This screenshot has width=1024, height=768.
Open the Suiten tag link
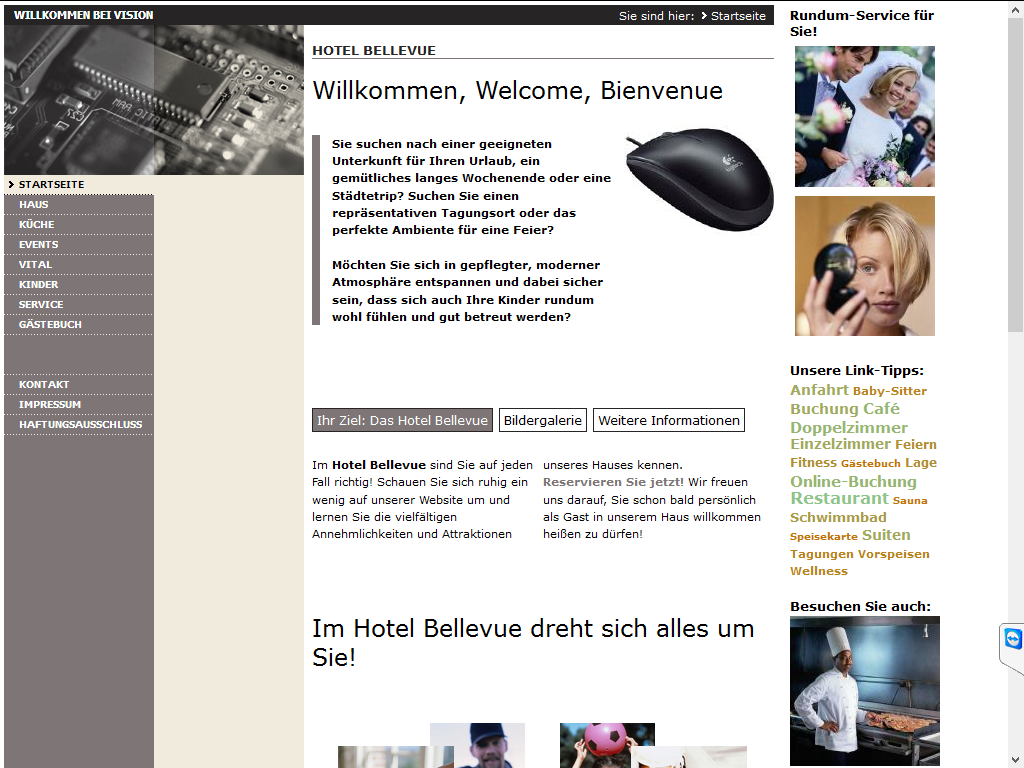(x=886, y=535)
